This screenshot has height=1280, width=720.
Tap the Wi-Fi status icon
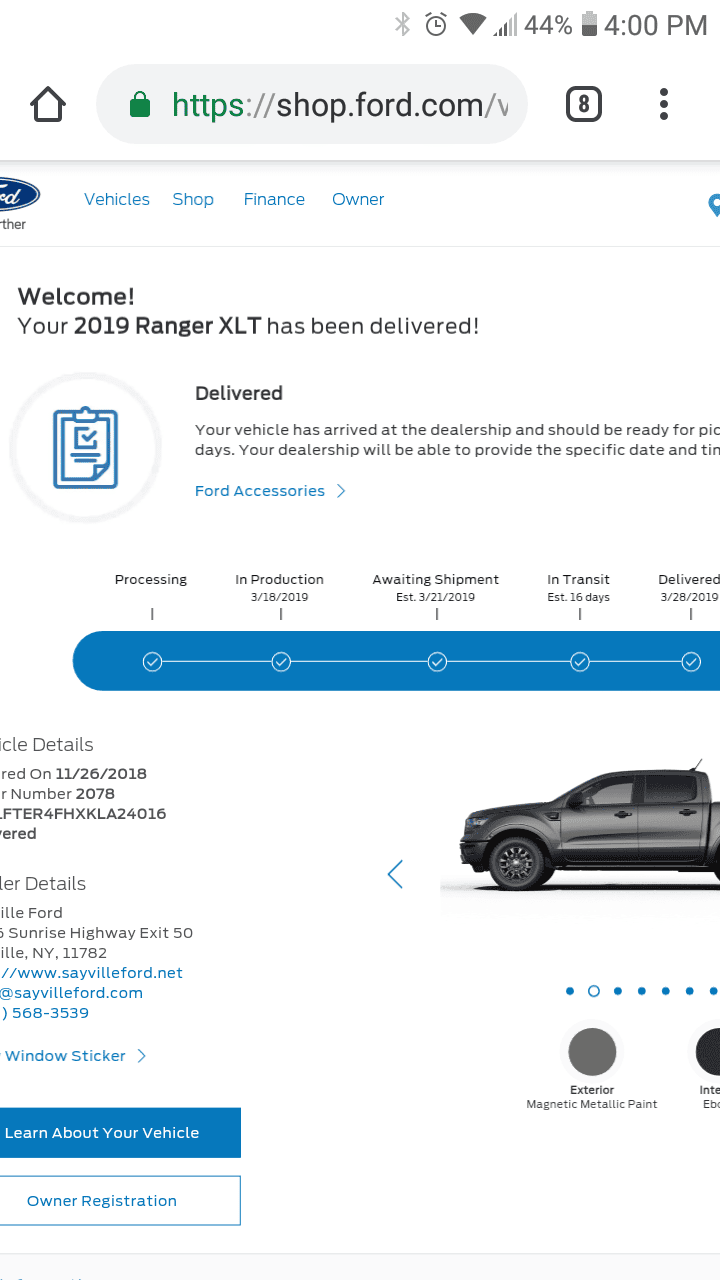[x=472, y=25]
